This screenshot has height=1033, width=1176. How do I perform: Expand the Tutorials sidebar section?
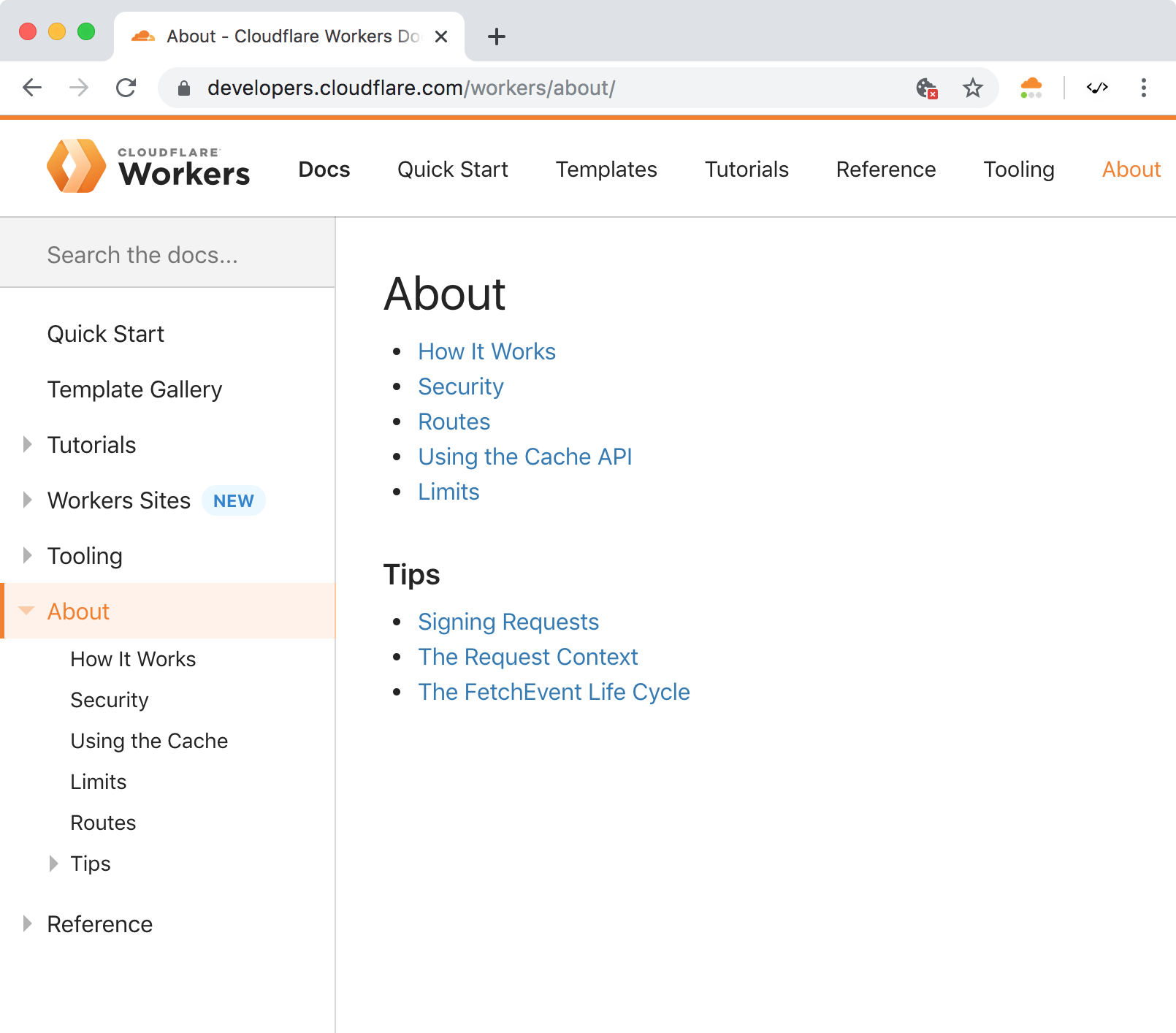tap(27, 443)
